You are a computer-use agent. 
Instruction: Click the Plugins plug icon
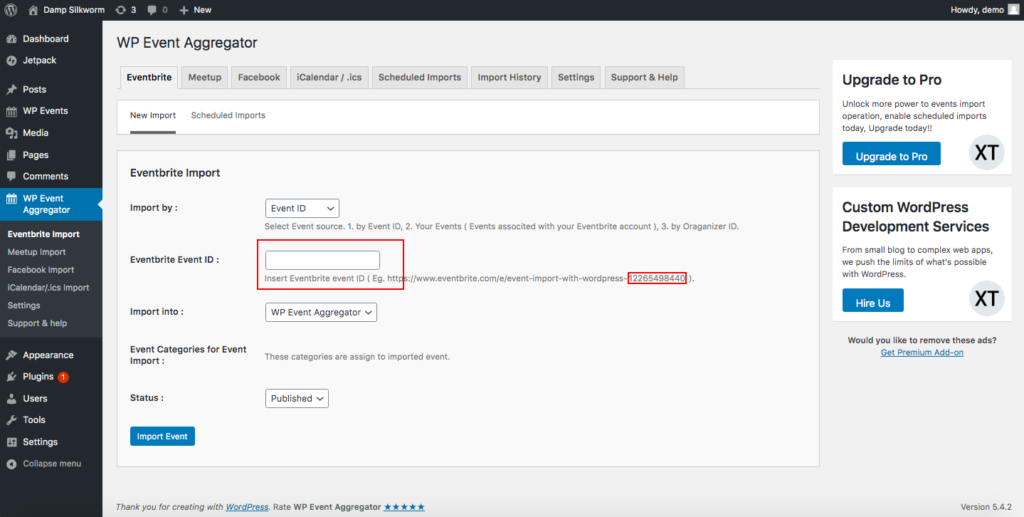pos(11,377)
